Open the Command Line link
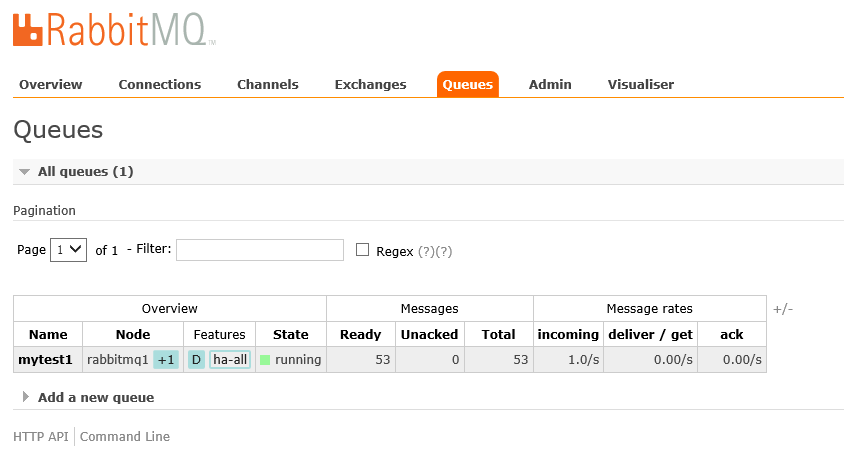The width and height of the screenshot is (844, 458). 125,436
